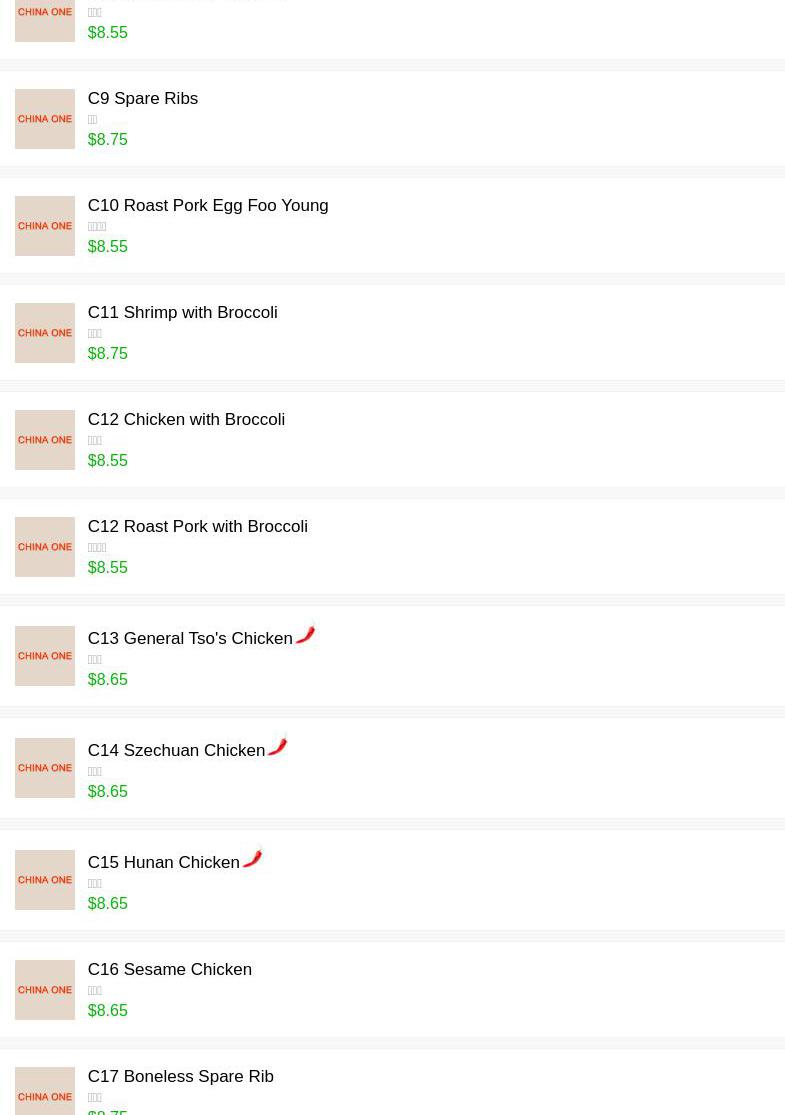The width and height of the screenshot is (785, 1115).
Task: Click the China One thumbnail for Chicken with Broccoli
Action: point(45,440)
